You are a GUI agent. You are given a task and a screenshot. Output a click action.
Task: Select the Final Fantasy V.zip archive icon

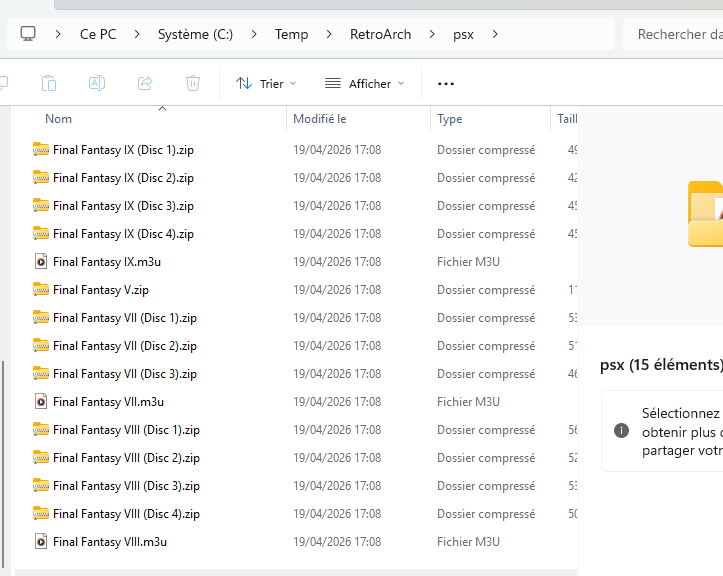tap(41, 290)
